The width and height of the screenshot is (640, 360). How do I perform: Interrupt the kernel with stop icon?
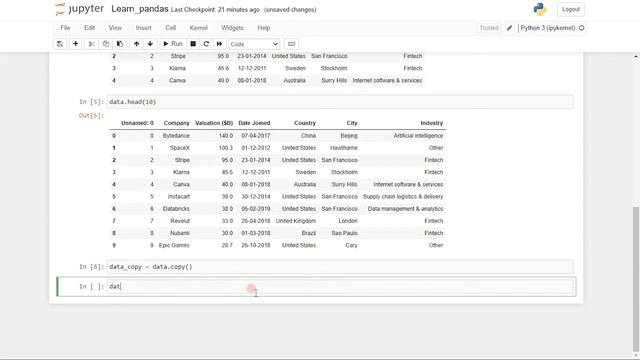coord(193,44)
